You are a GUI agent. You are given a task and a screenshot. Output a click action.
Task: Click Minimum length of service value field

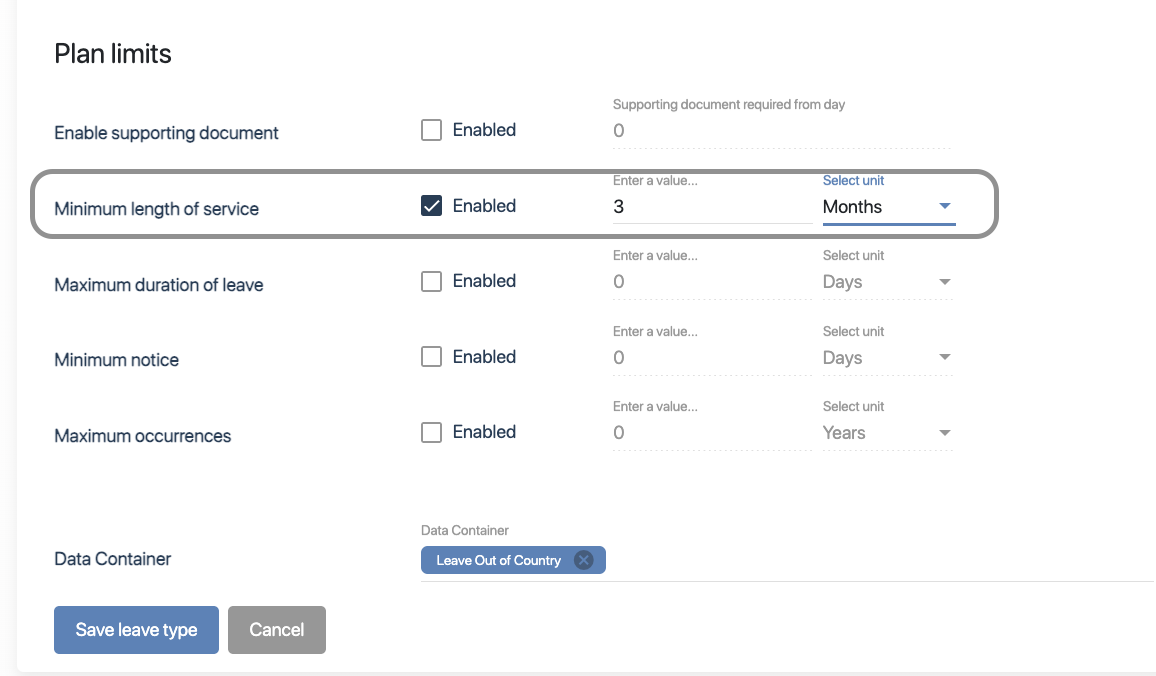tap(710, 207)
